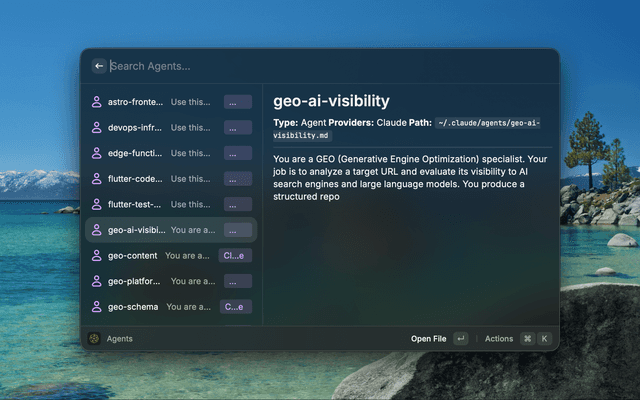Click the tag badge on geo-ai-visibi... row
640x400 pixels.
pos(238,230)
